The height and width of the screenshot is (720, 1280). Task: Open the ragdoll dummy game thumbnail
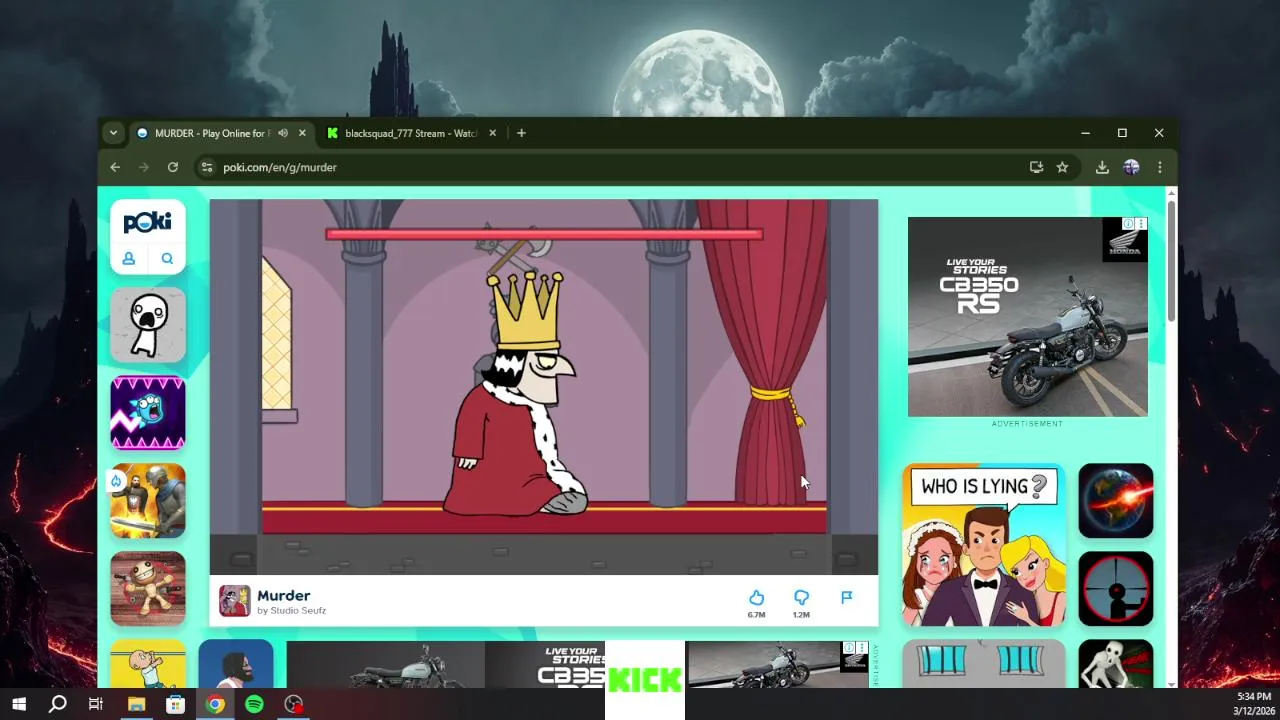tap(148, 589)
